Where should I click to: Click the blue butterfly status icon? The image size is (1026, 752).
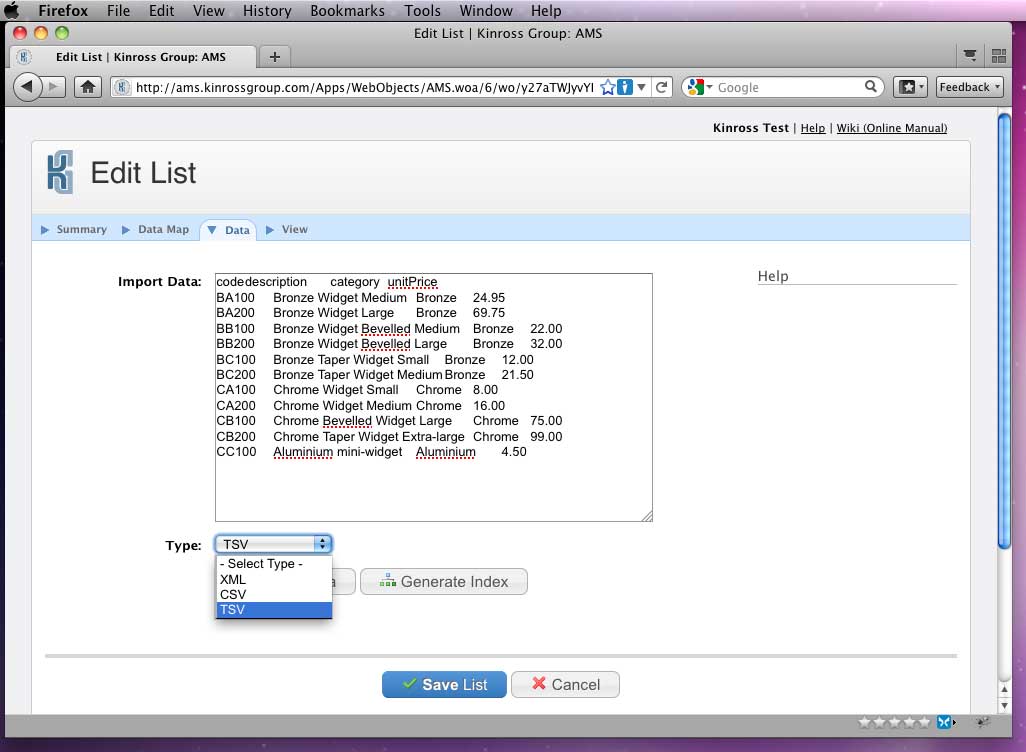944,721
